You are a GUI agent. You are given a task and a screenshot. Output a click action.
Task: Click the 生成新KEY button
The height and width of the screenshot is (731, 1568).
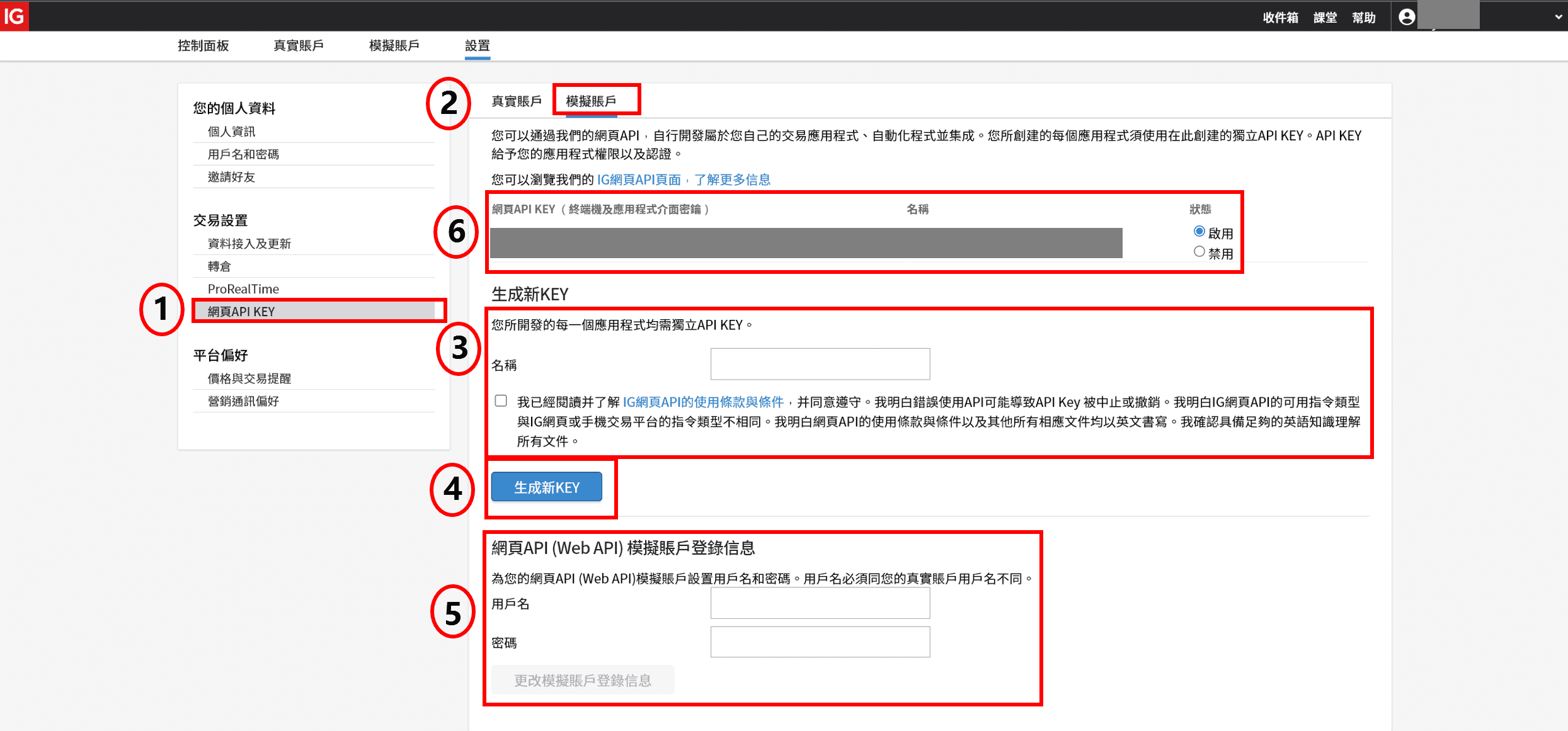(546, 487)
